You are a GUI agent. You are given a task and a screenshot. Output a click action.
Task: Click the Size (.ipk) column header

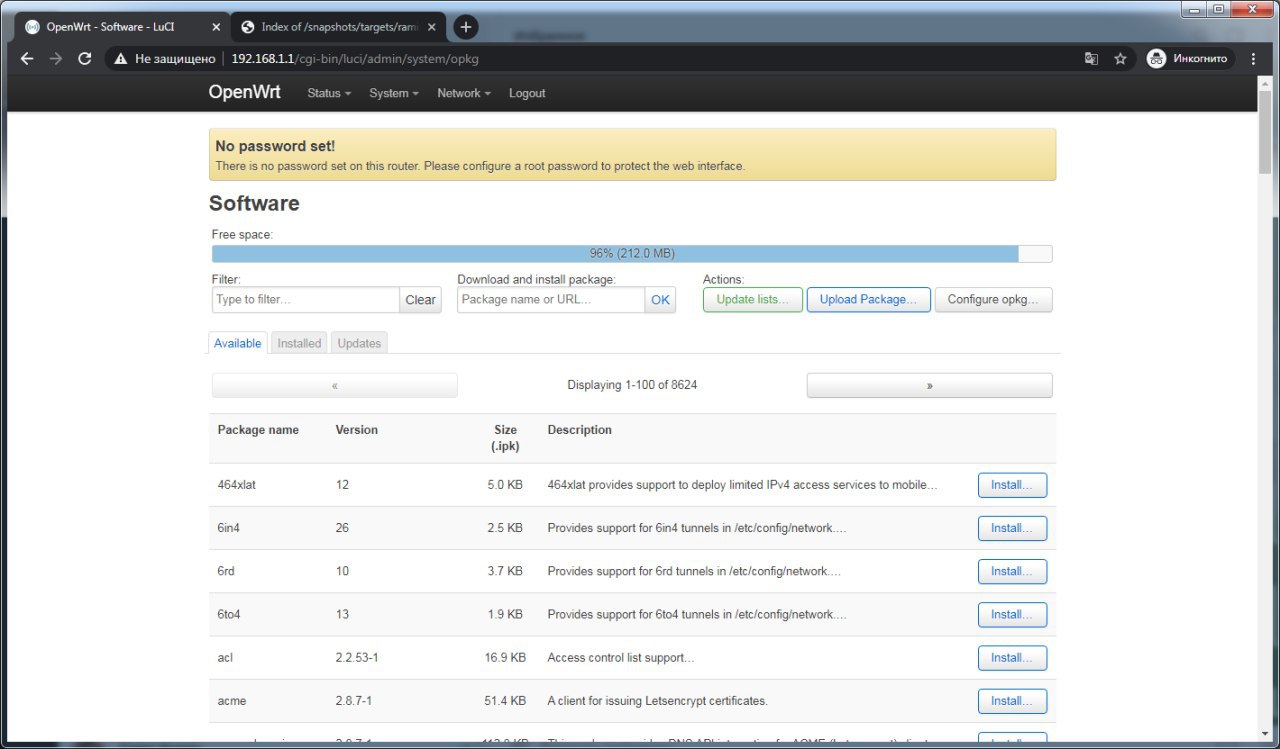point(505,438)
